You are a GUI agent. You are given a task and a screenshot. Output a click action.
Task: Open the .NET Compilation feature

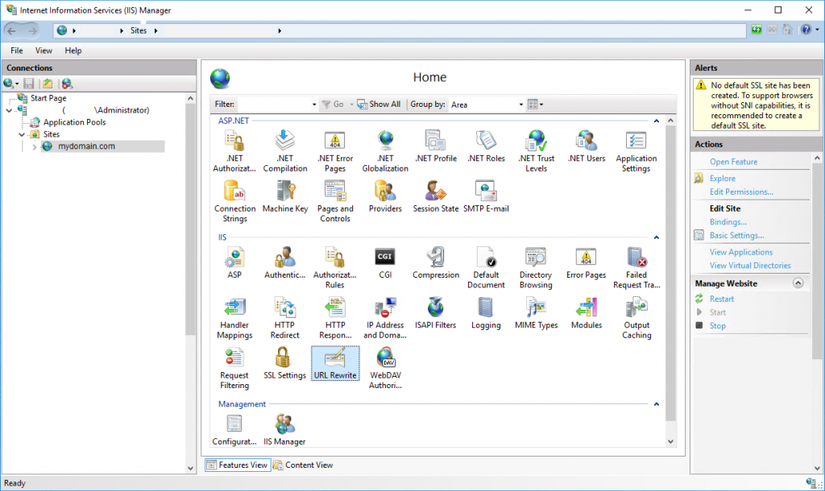pyautogui.click(x=285, y=152)
